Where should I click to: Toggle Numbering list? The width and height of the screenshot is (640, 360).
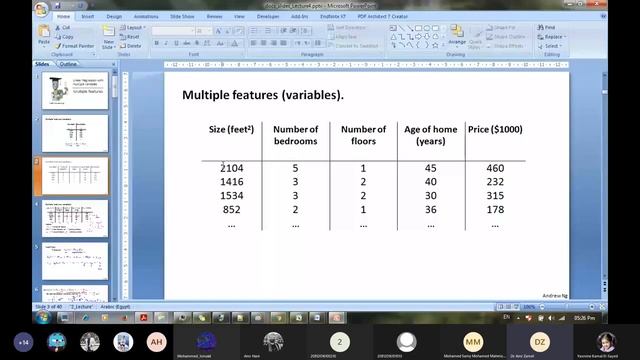[268, 31]
